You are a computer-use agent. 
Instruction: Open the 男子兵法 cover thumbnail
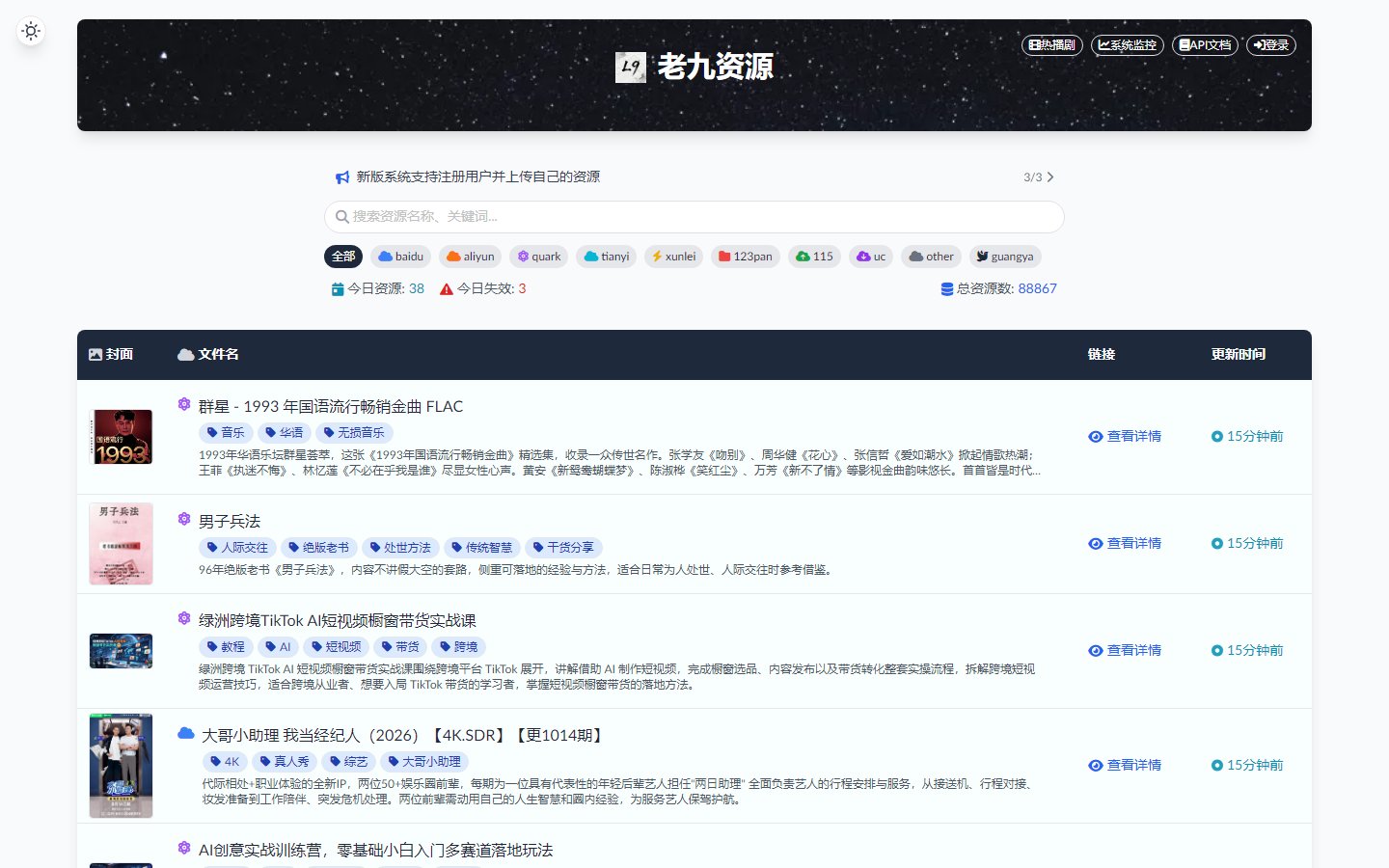point(121,544)
